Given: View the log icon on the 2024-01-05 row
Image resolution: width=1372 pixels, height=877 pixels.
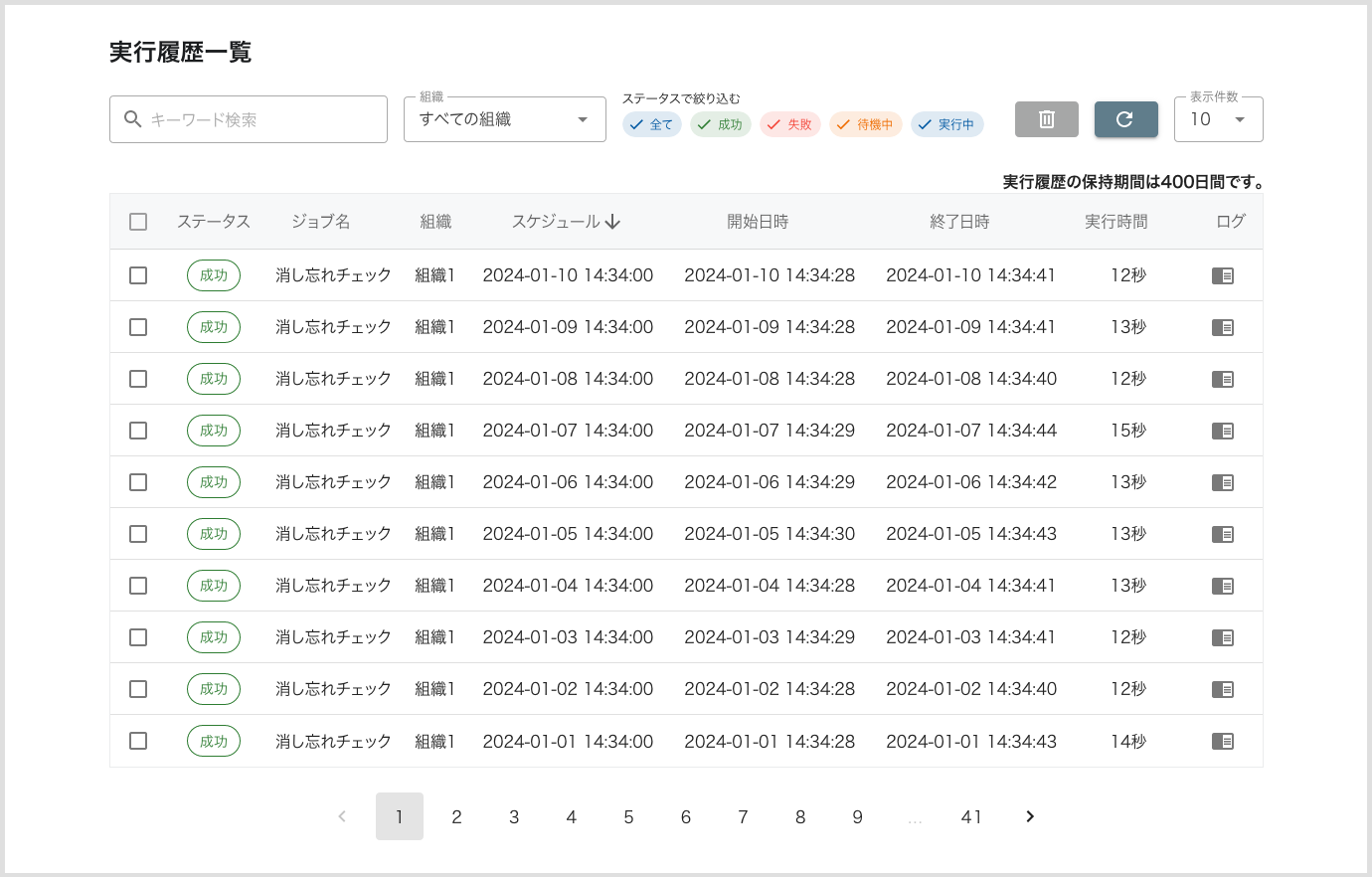Looking at the screenshot, I should [x=1222, y=533].
